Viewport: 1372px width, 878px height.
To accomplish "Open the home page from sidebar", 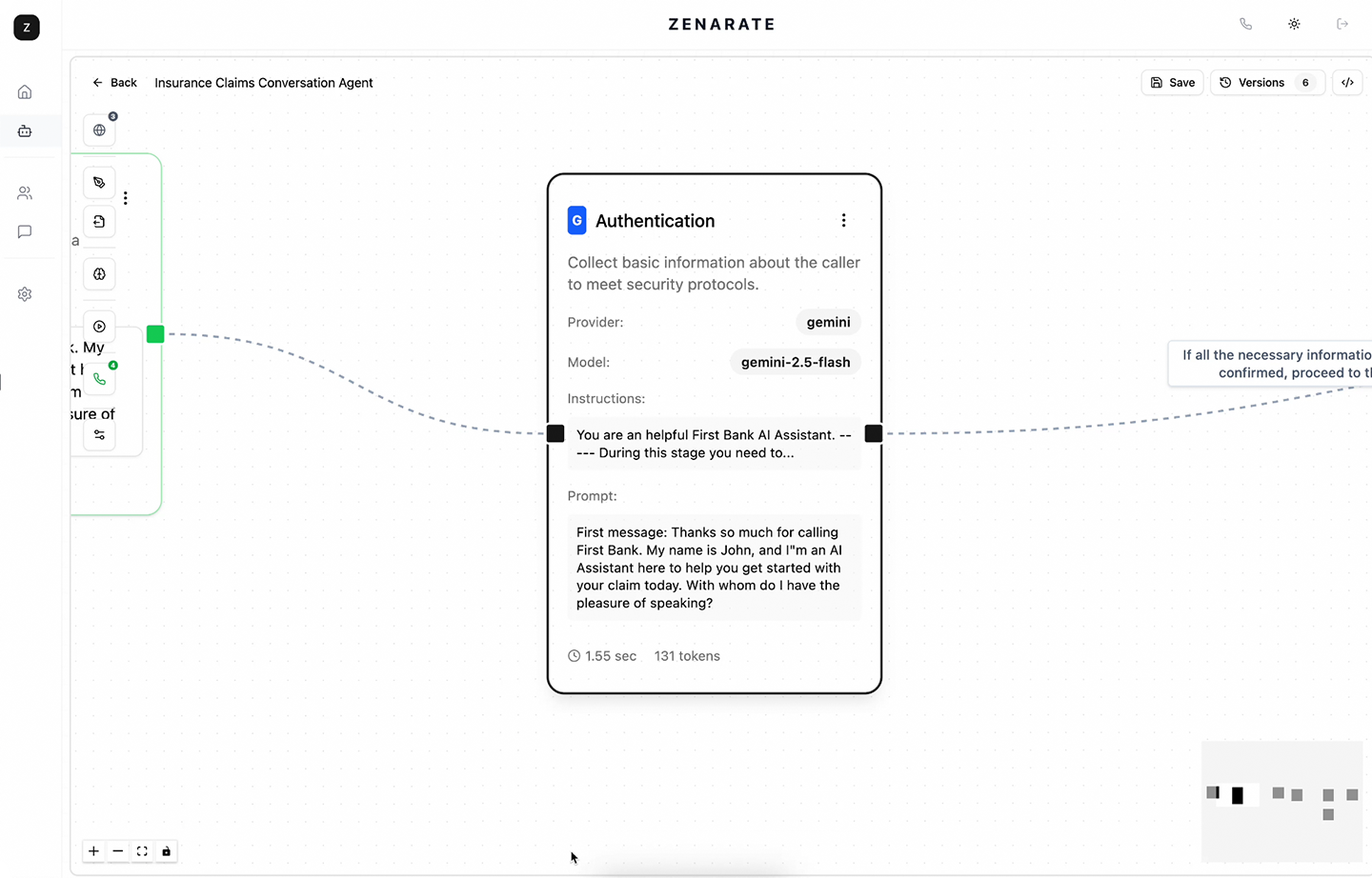I will pyautogui.click(x=25, y=92).
